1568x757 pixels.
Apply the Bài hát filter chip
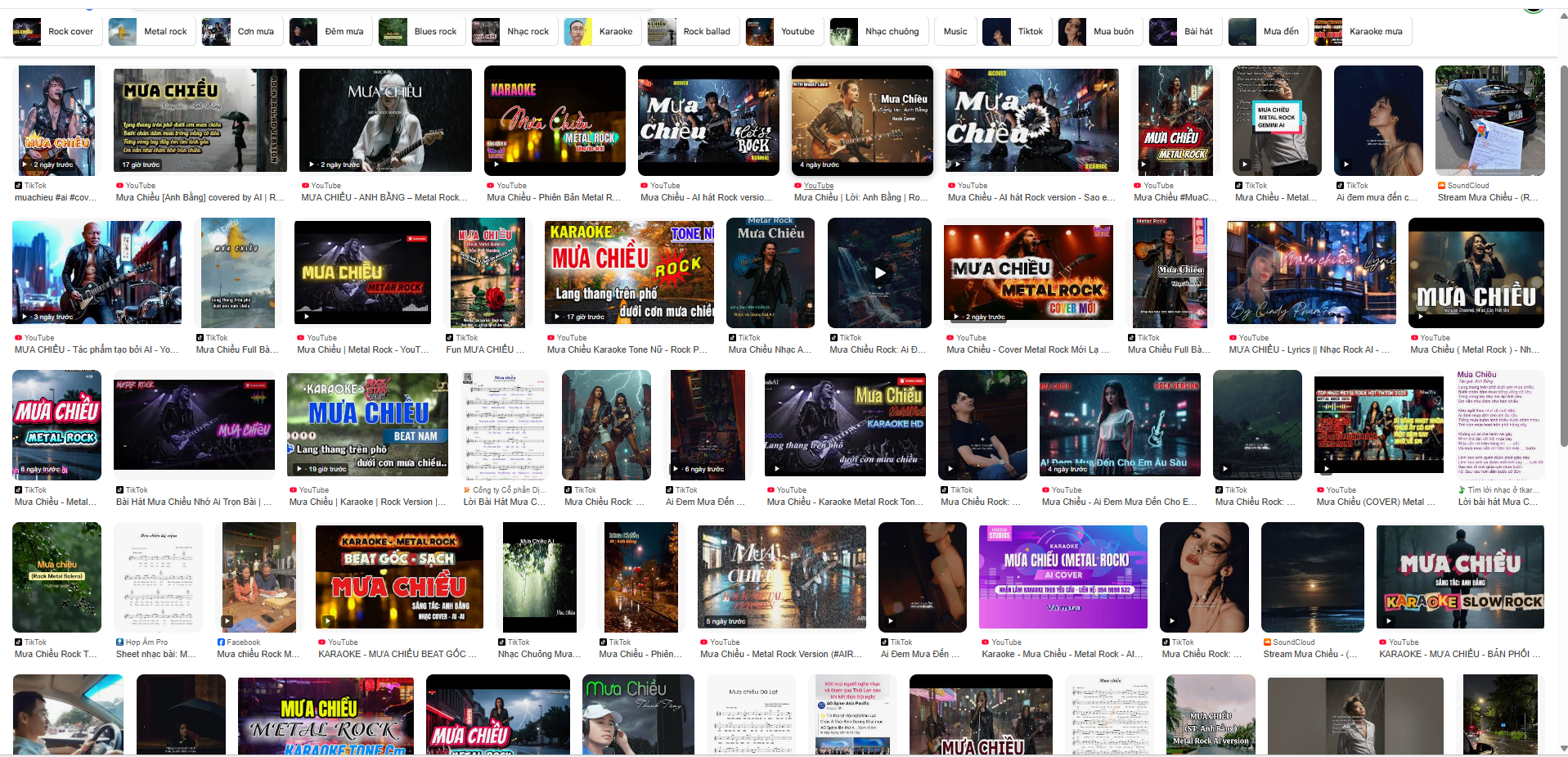(x=1184, y=32)
